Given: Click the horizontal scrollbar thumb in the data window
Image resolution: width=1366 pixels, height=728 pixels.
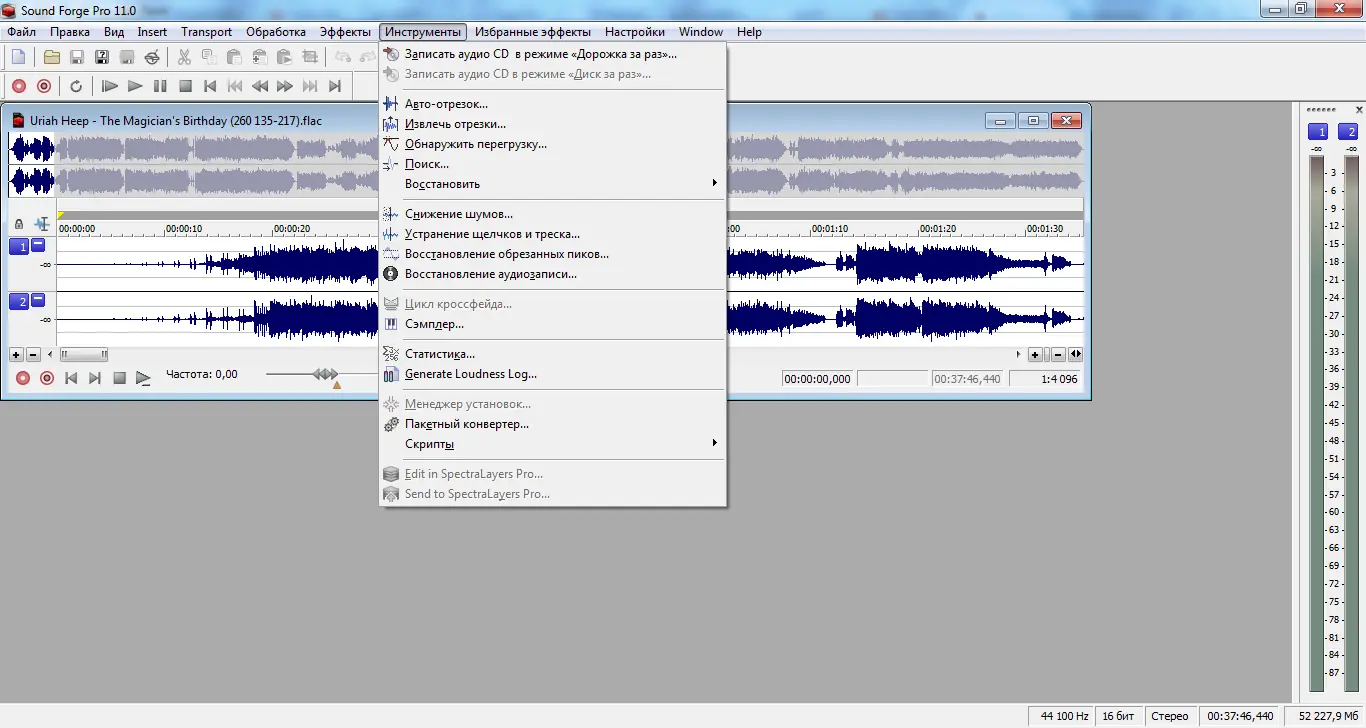Looking at the screenshot, I should click(84, 354).
